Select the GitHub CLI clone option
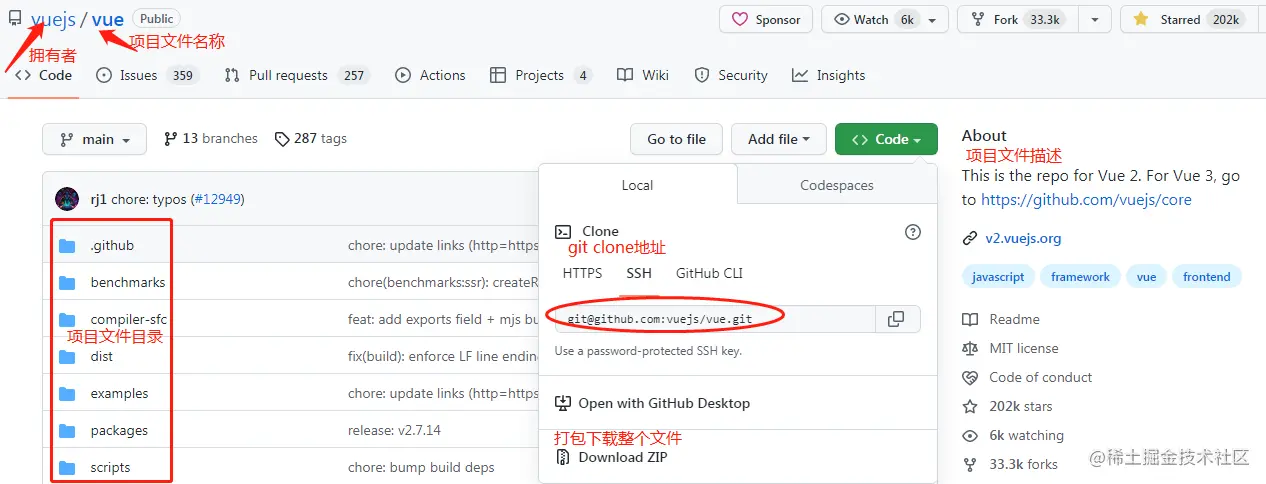 pos(709,273)
